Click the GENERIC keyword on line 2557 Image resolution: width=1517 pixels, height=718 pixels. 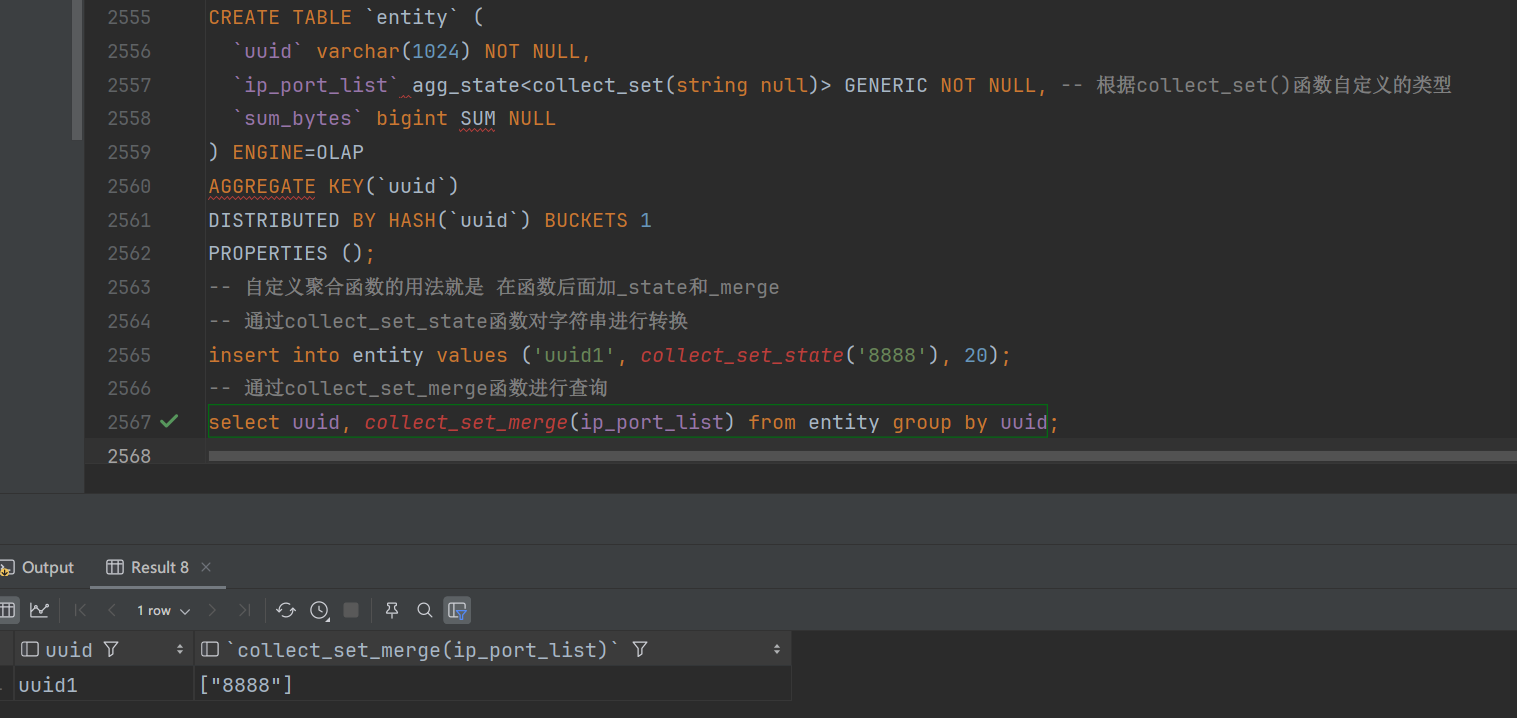(886, 85)
